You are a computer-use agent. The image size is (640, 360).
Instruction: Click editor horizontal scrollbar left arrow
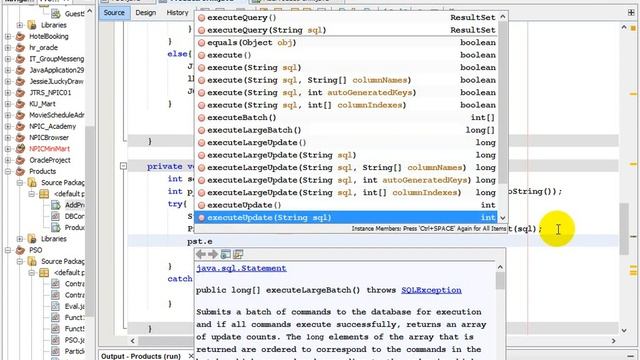pyautogui.click(x=133, y=340)
